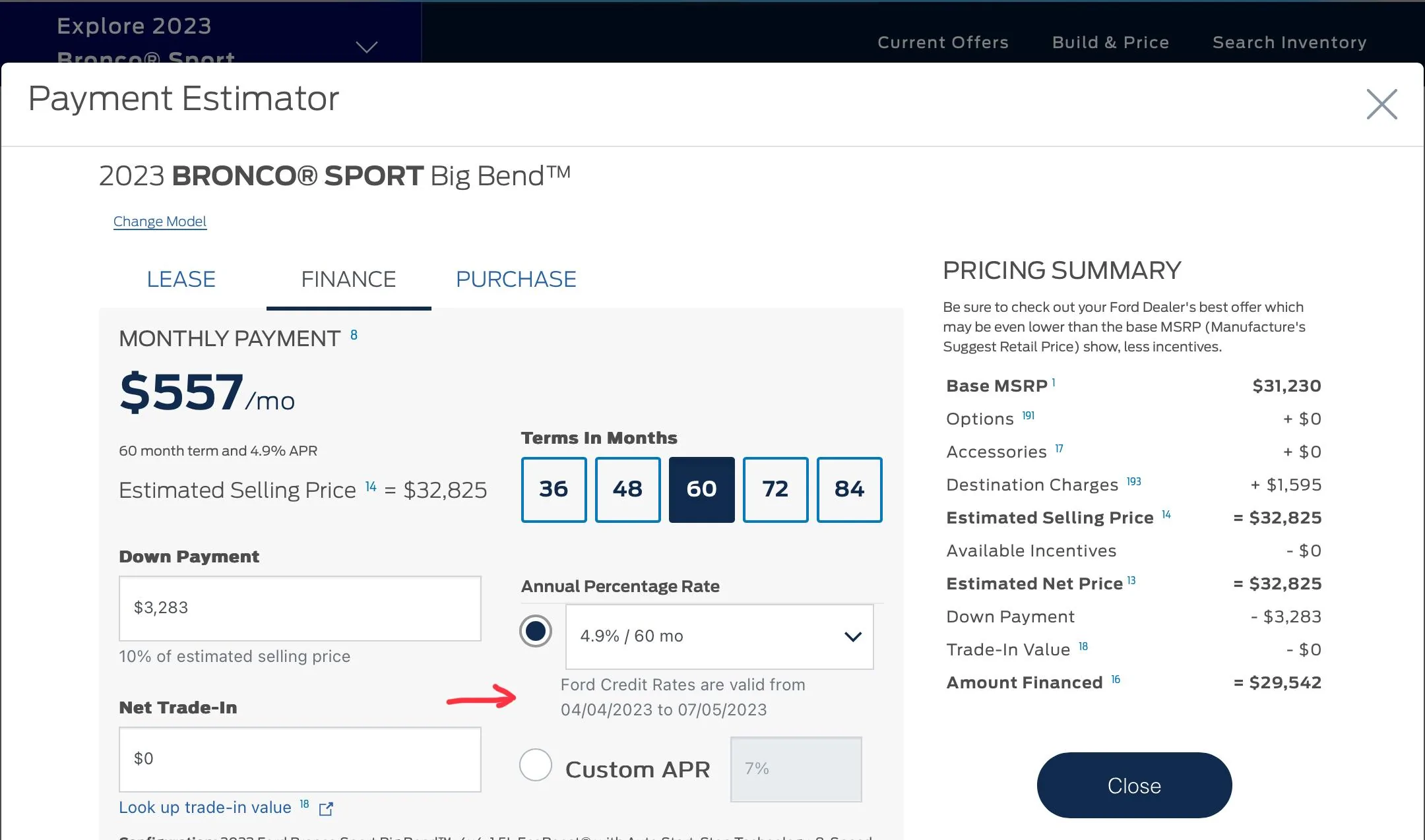Click the Ford Credit Rates validity dates text
Image resolution: width=1425 pixels, height=840 pixels.
point(683,698)
